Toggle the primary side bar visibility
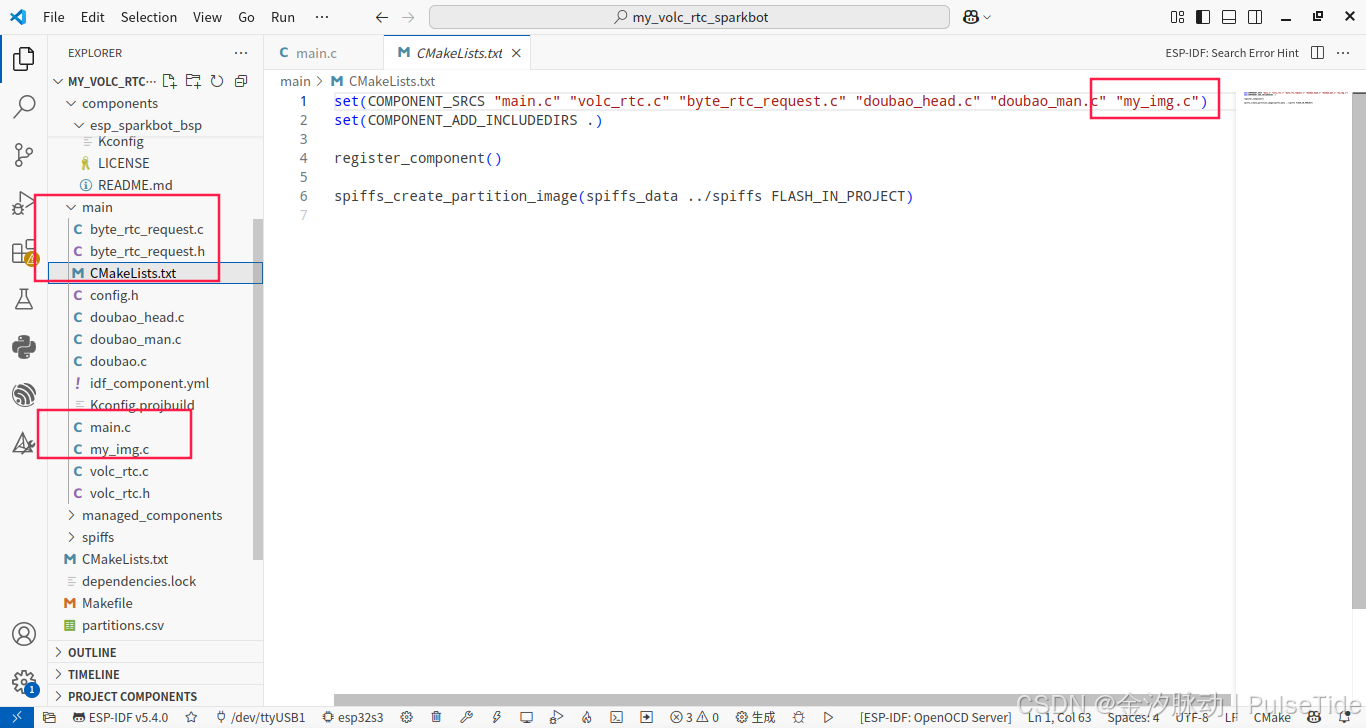1366x728 pixels. click(1203, 17)
